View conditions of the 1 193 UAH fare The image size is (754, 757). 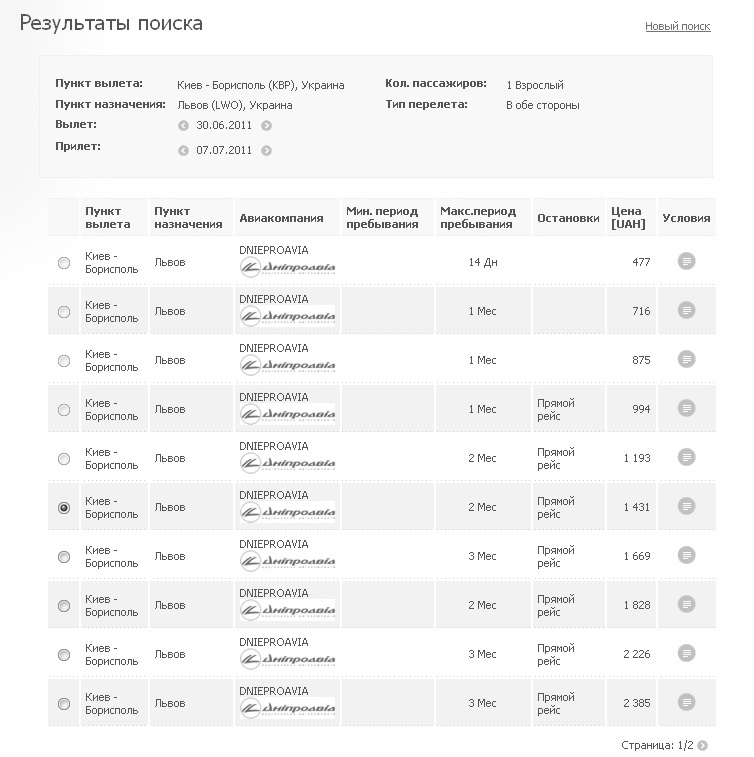[686, 458]
